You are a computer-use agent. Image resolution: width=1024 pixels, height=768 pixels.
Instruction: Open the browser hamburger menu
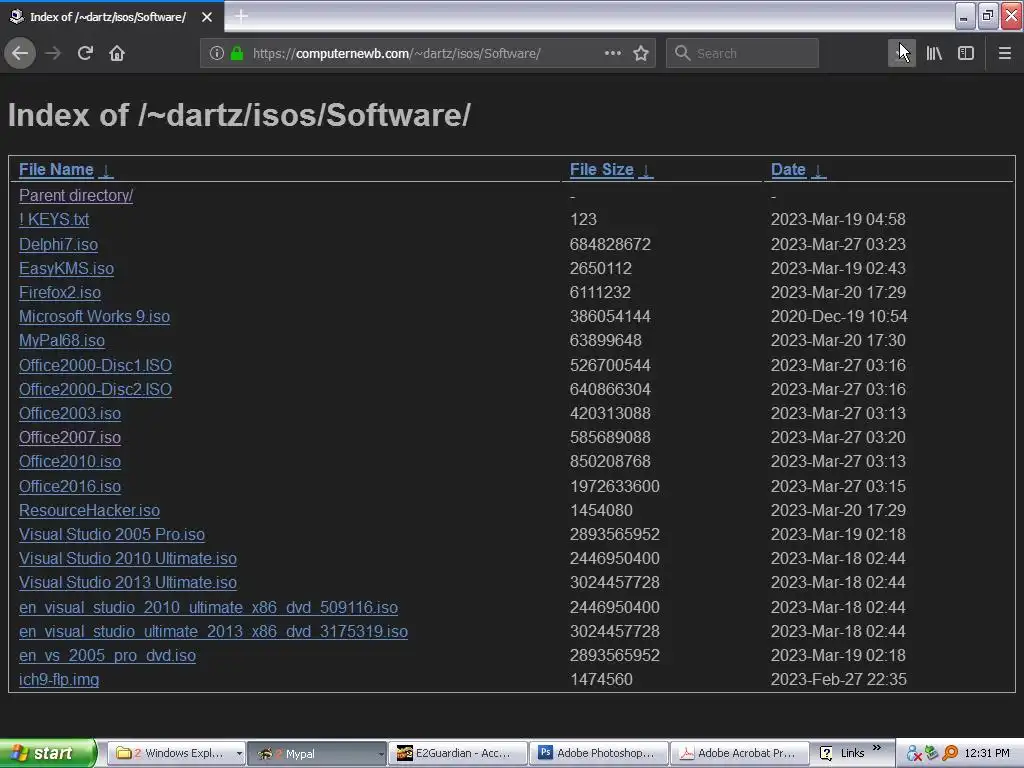tap(1005, 53)
